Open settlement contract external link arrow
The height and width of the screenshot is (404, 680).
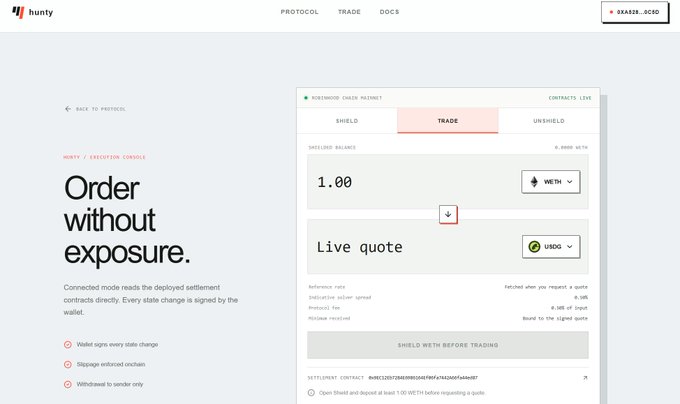(585, 378)
